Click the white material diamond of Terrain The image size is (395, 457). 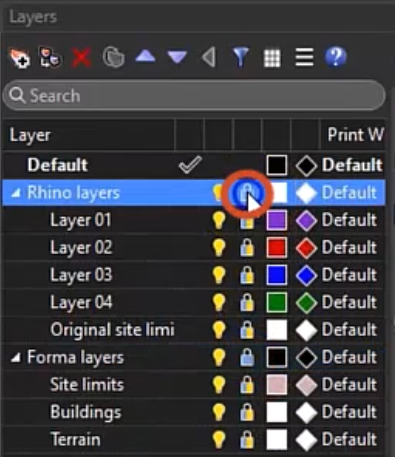pyautogui.click(x=306, y=440)
